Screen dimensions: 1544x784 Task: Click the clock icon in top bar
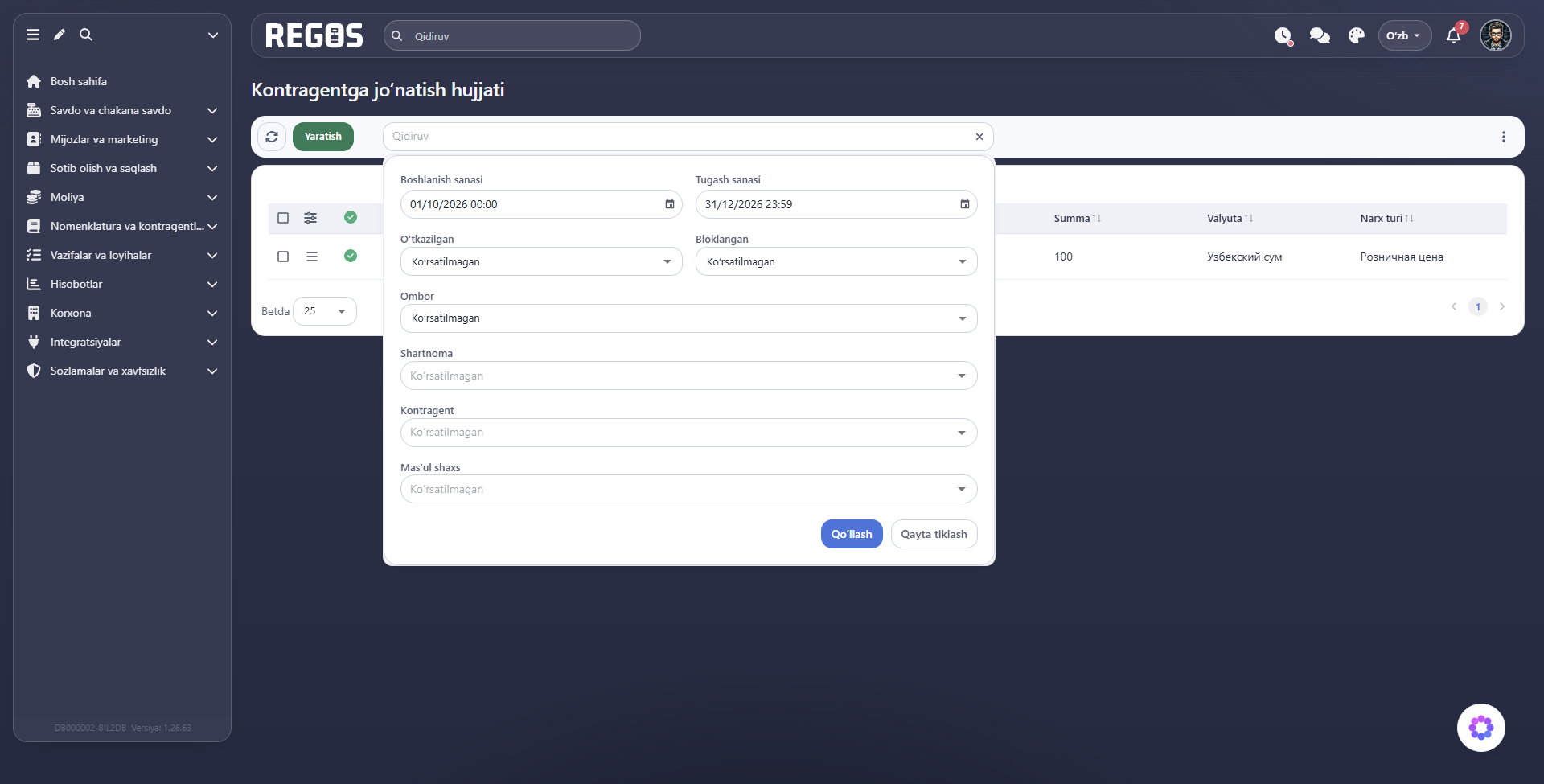pyautogui.click(x=1283, y=35)
